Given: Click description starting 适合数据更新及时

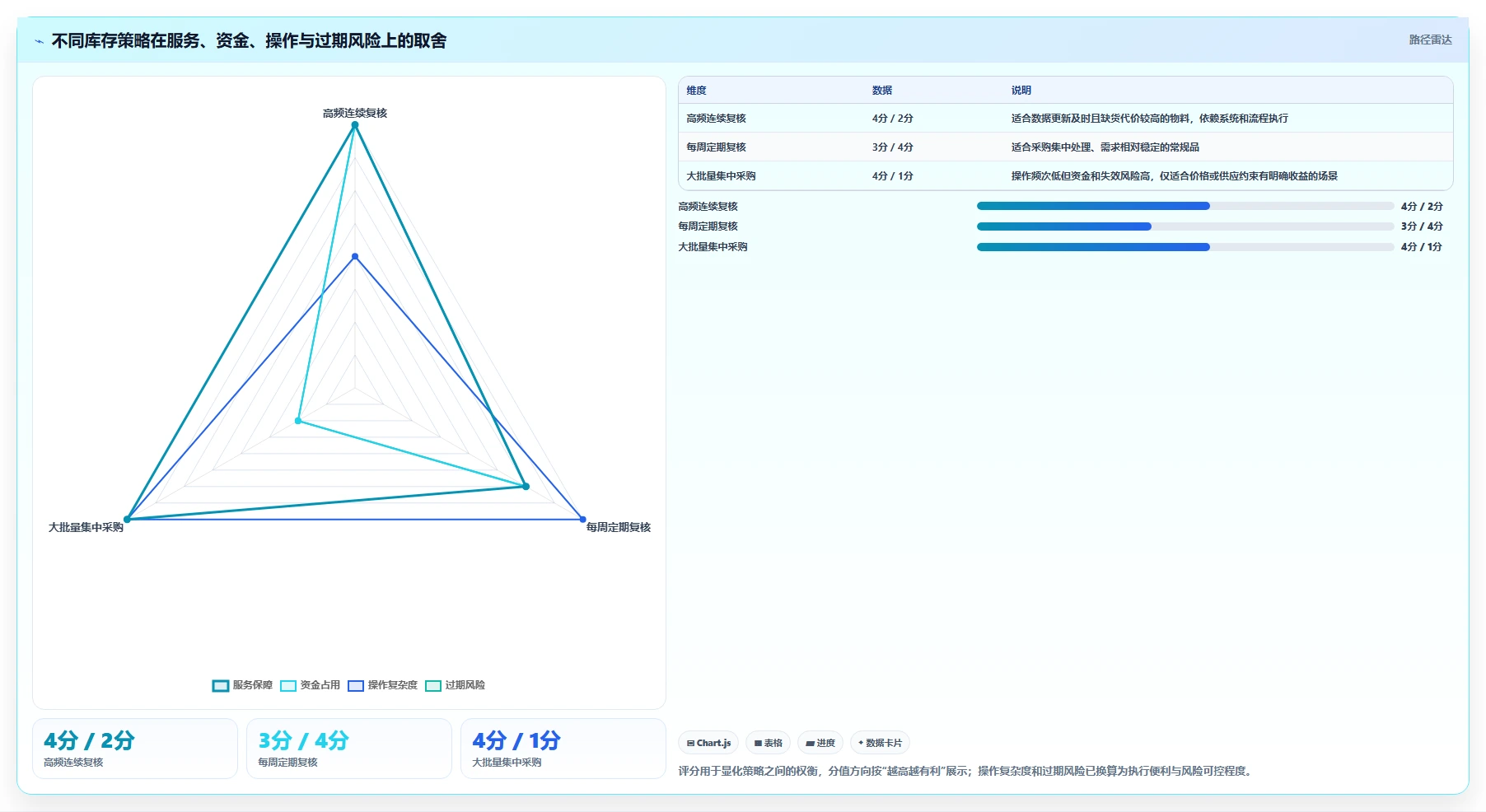Looking at the screenshot, I should click(x=1150, y=119).
